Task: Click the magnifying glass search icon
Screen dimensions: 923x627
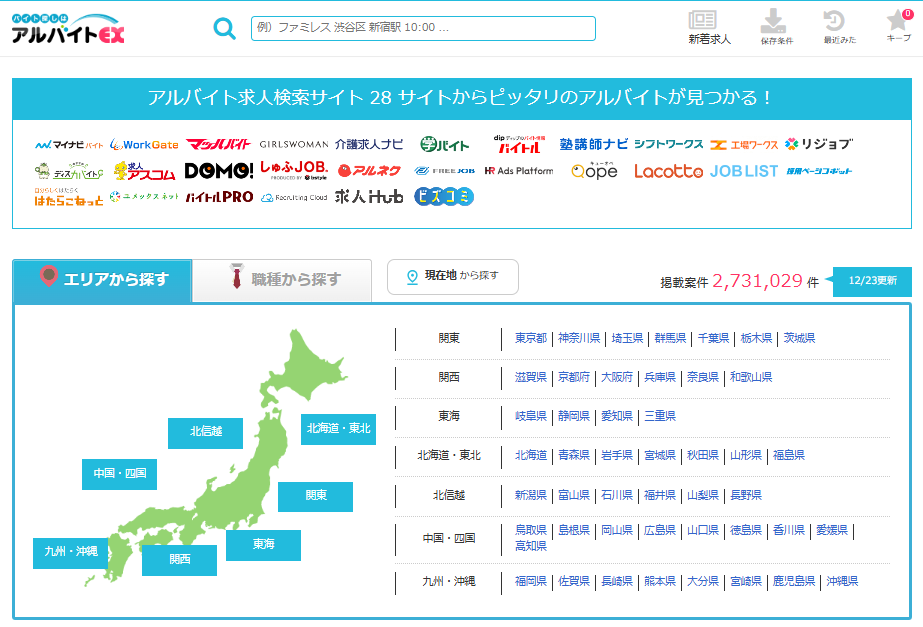Action: (x=225, y=28)
